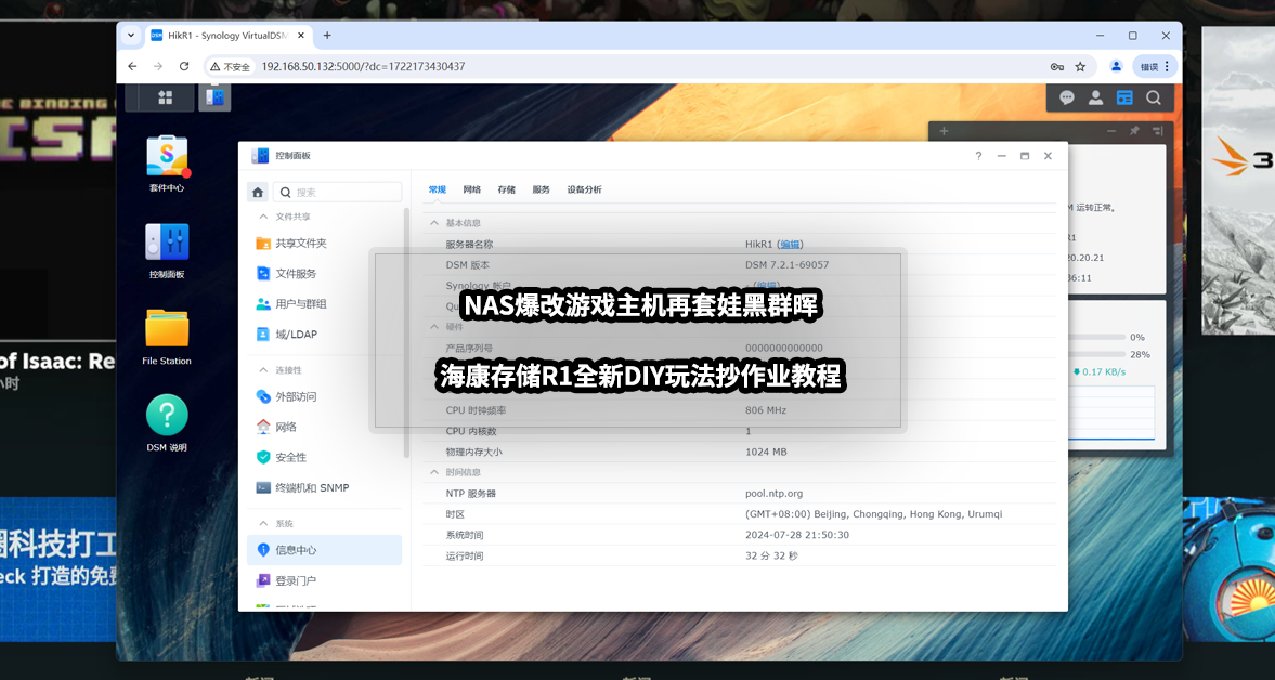Open a new browser tab
The width and height of the screenshot is (1275, 680).
pos(327,35)
